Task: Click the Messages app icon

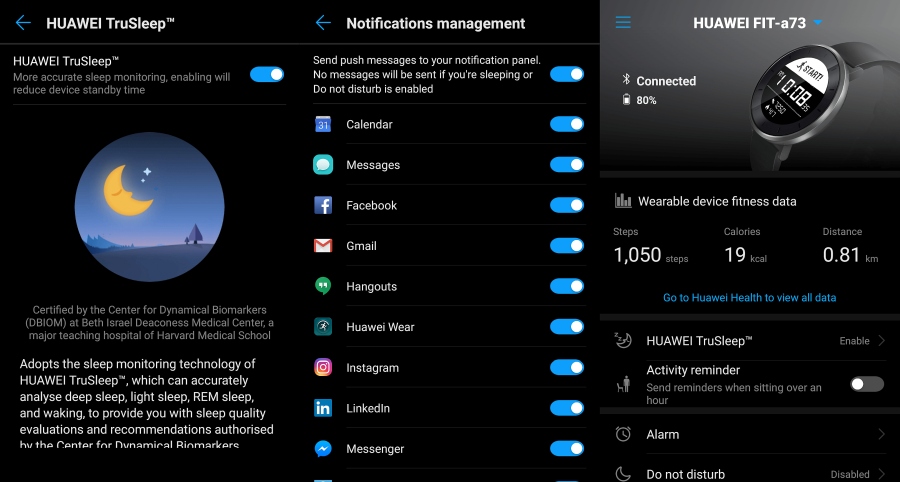Action: click(x=323, y=165)
